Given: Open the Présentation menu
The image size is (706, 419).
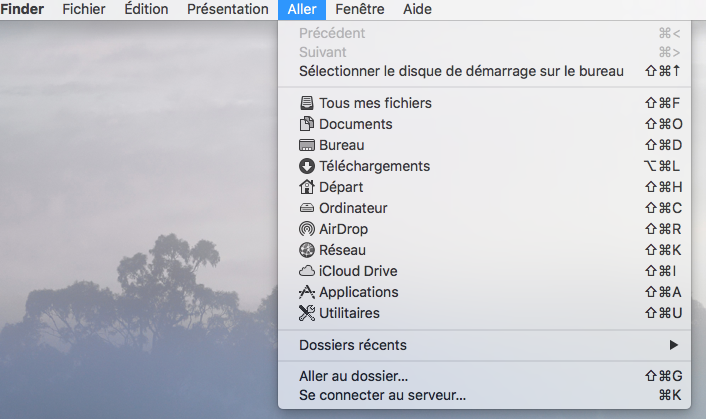Looking at the screenshot, I should pos(228,9).
